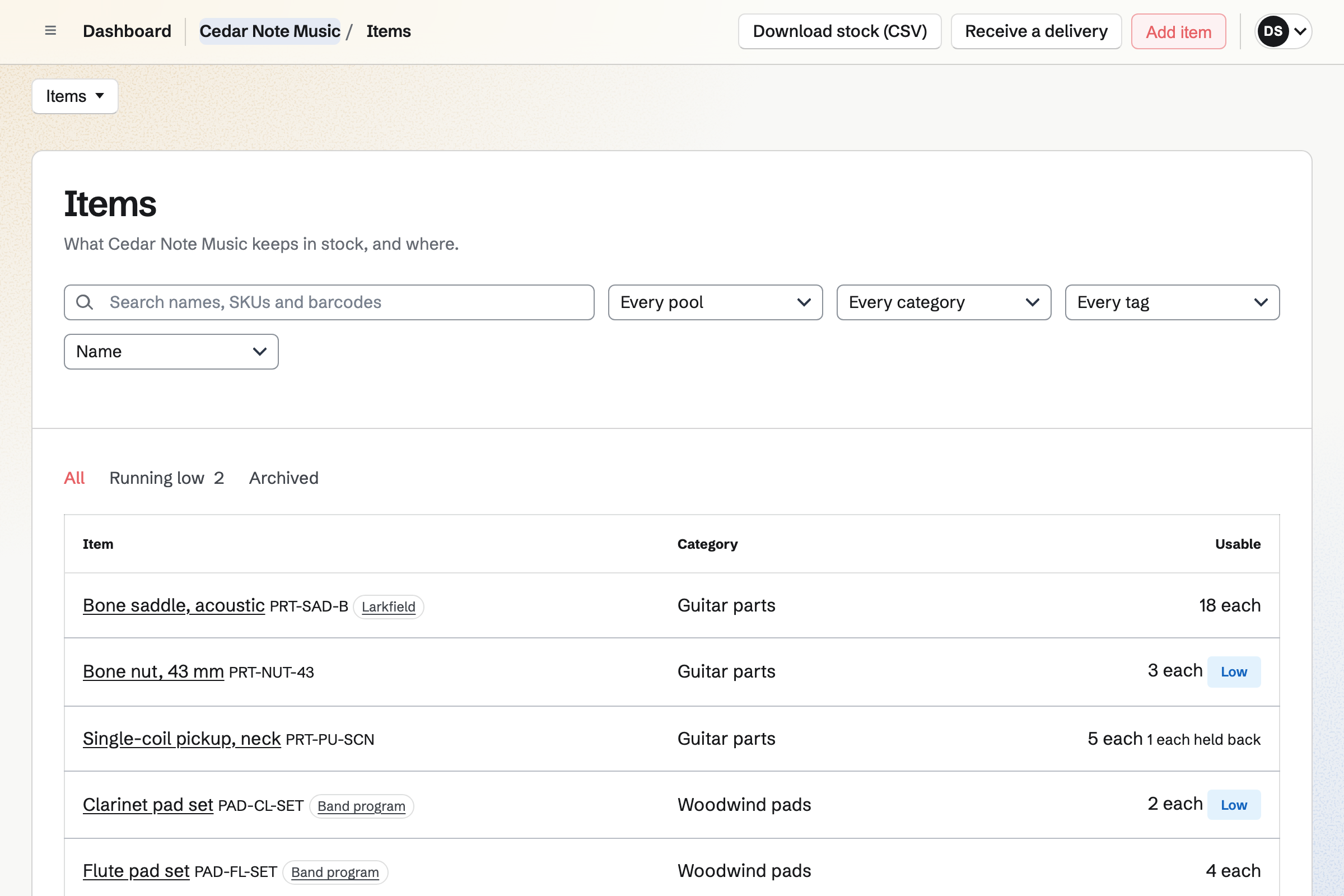Click the search magnifier icon
This screenshot has width=1344, height=896.
(85, 302)
